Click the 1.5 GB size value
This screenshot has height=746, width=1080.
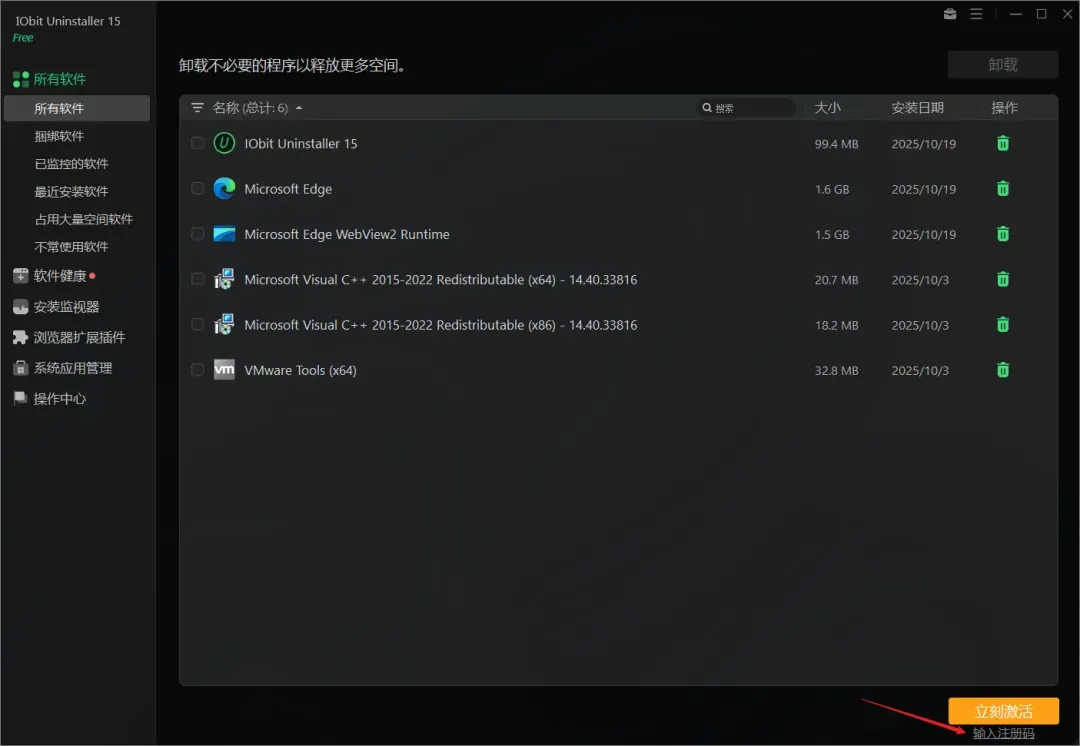pos(832,234)
